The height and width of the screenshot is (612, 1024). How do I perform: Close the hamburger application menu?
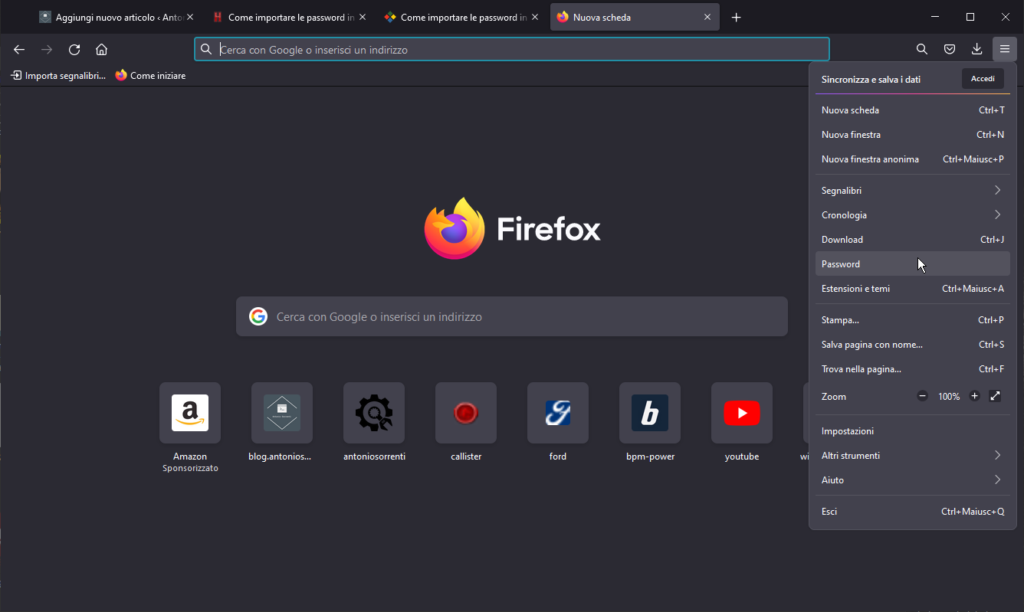1004,49
